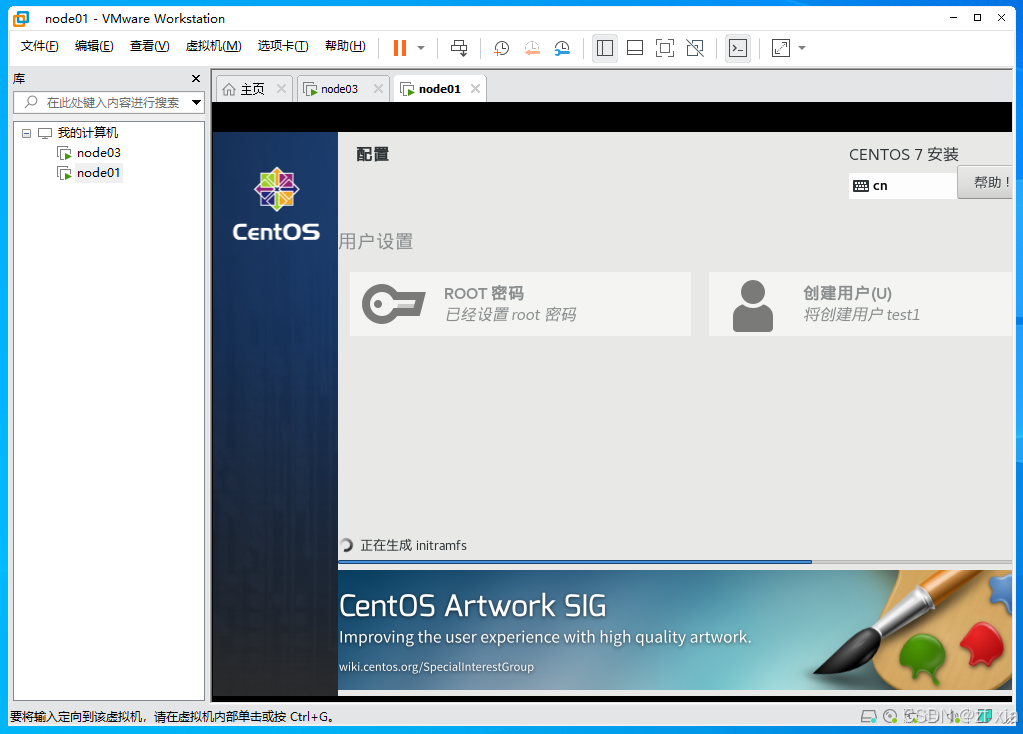The height and width of the screenshot is (734, 1023).
Task: Open the stretch display options dropdown arrow
Action: pos(802,48)
